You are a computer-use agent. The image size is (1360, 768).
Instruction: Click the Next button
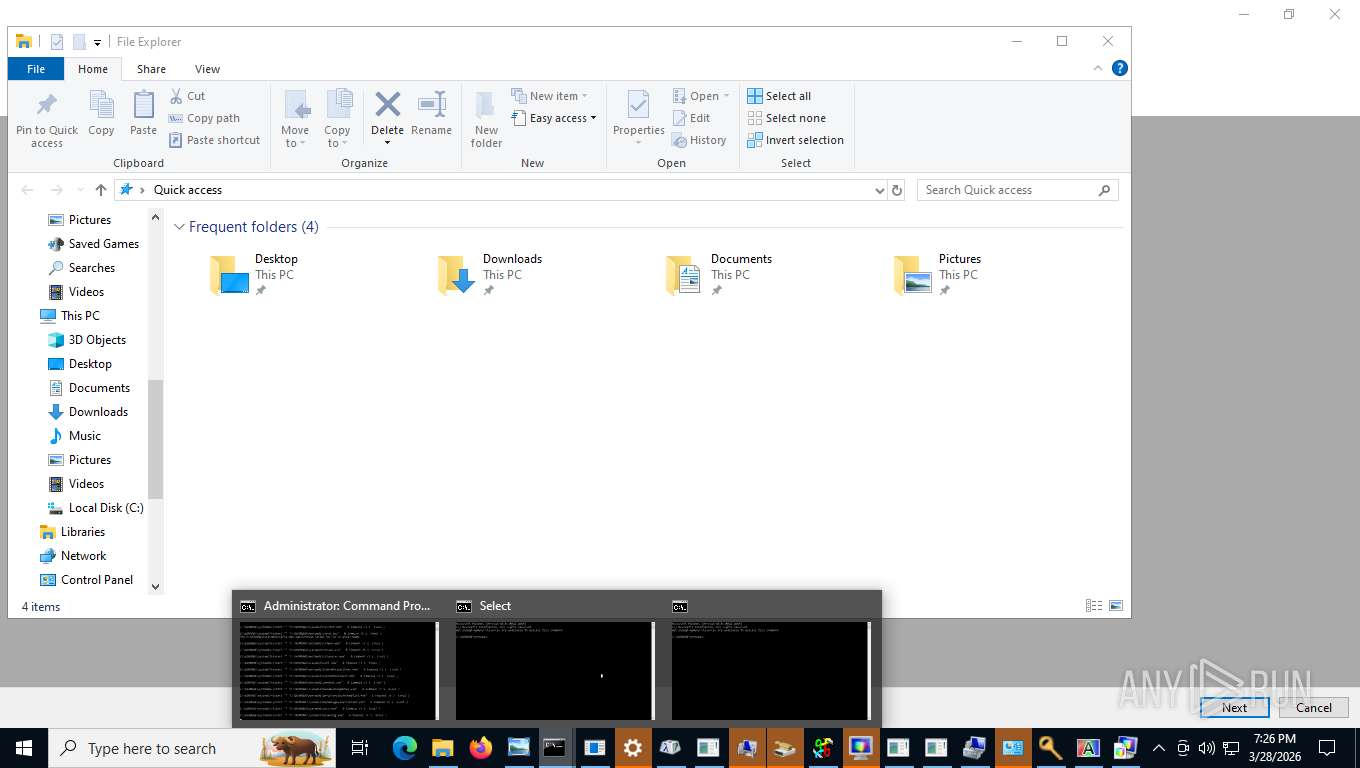click(1234, 707)
